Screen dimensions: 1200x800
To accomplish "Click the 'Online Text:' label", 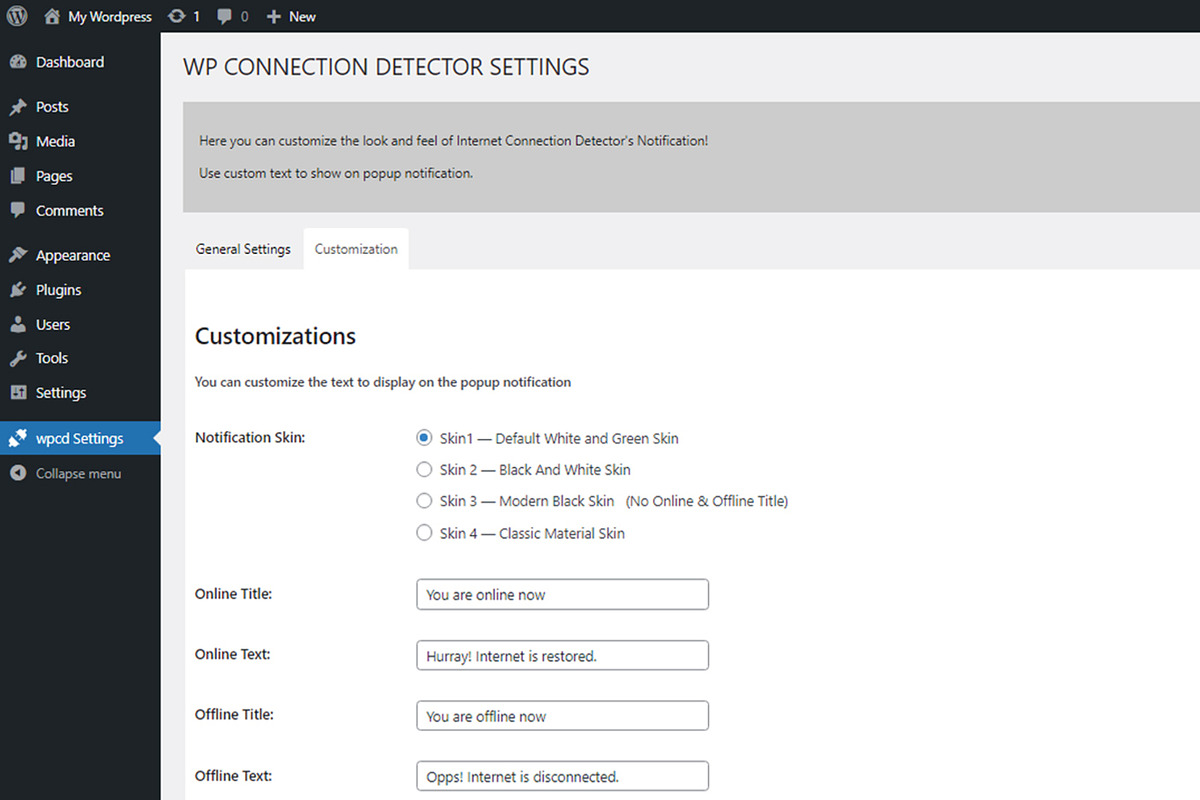I will coord(232,654).
